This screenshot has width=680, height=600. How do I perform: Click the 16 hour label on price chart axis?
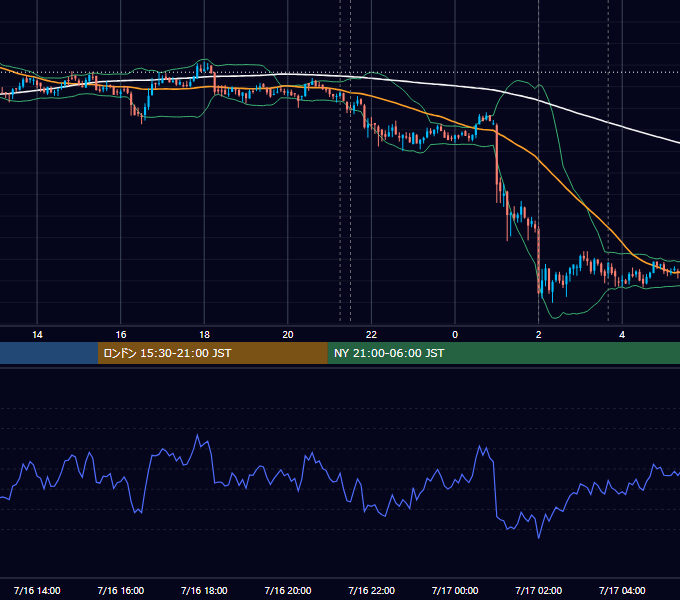click(121, 335)
